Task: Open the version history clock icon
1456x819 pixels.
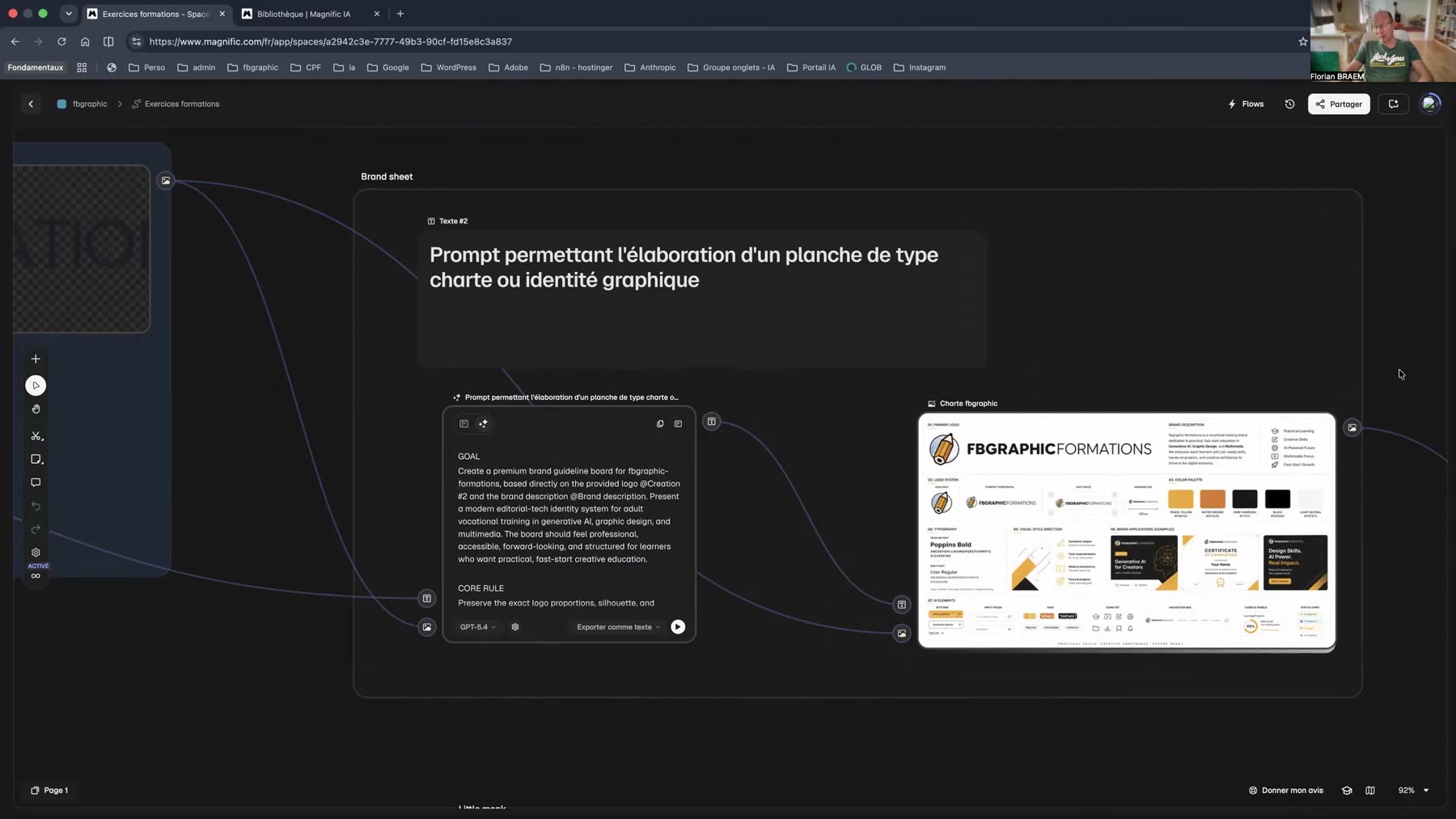Action: 1289,104
